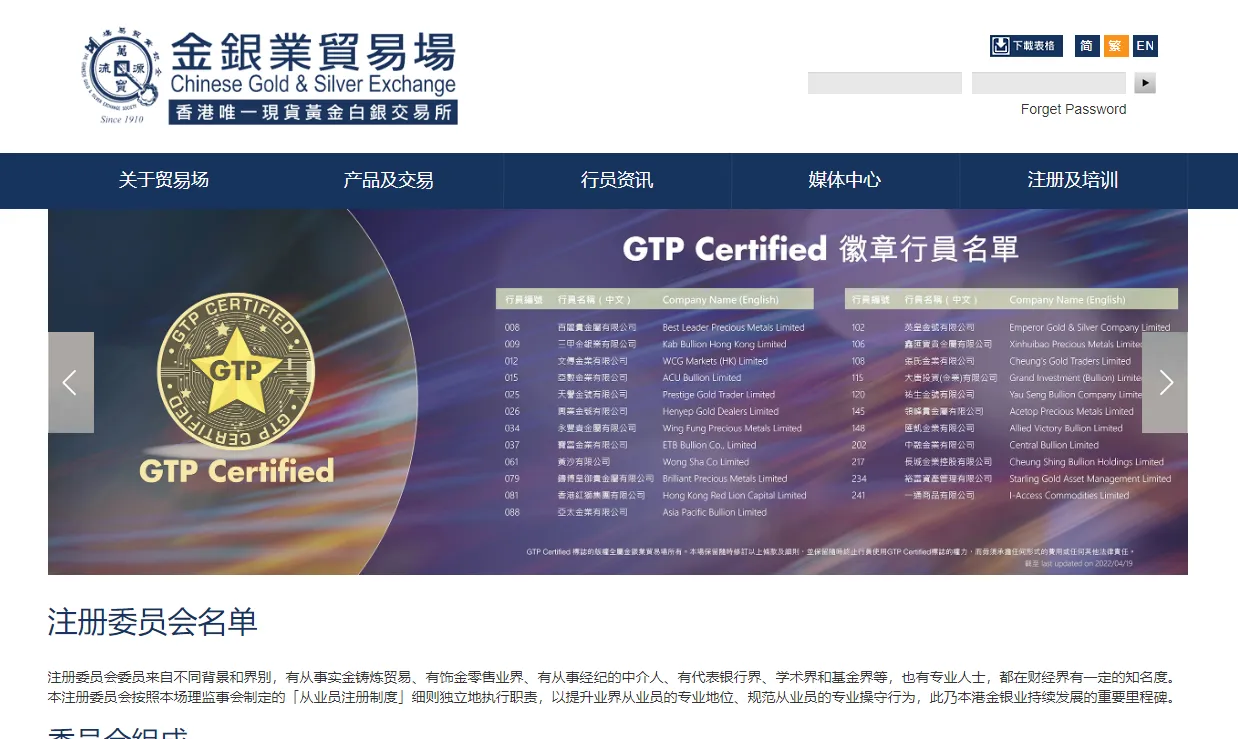The height and width of the screenshot is (739, 1238).
Task: Open the 媒体中心 menu
Action: pyautogui.click(x=845, y=180)
